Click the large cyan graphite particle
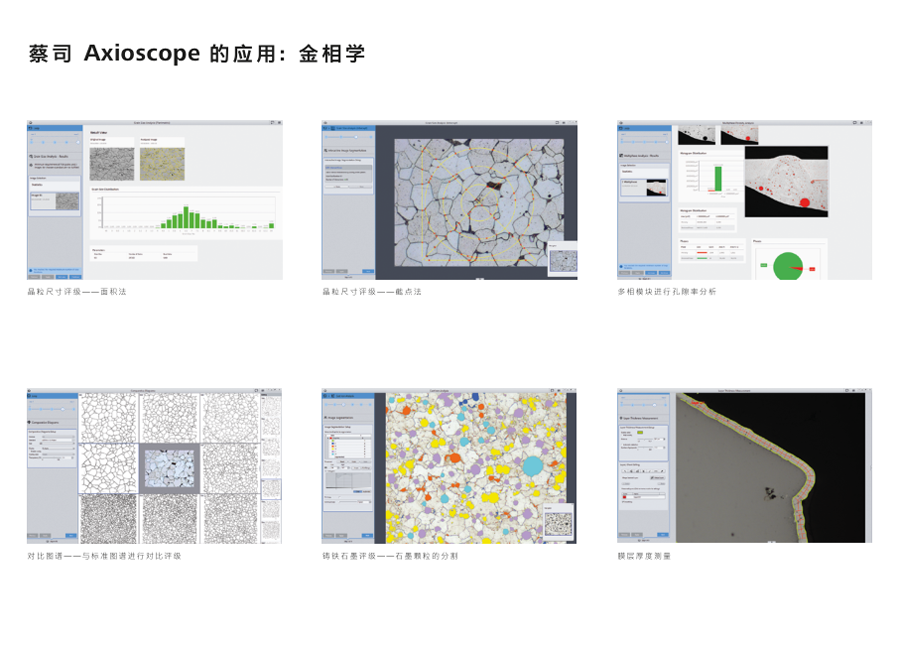900x648 pixels. (533, 464)
